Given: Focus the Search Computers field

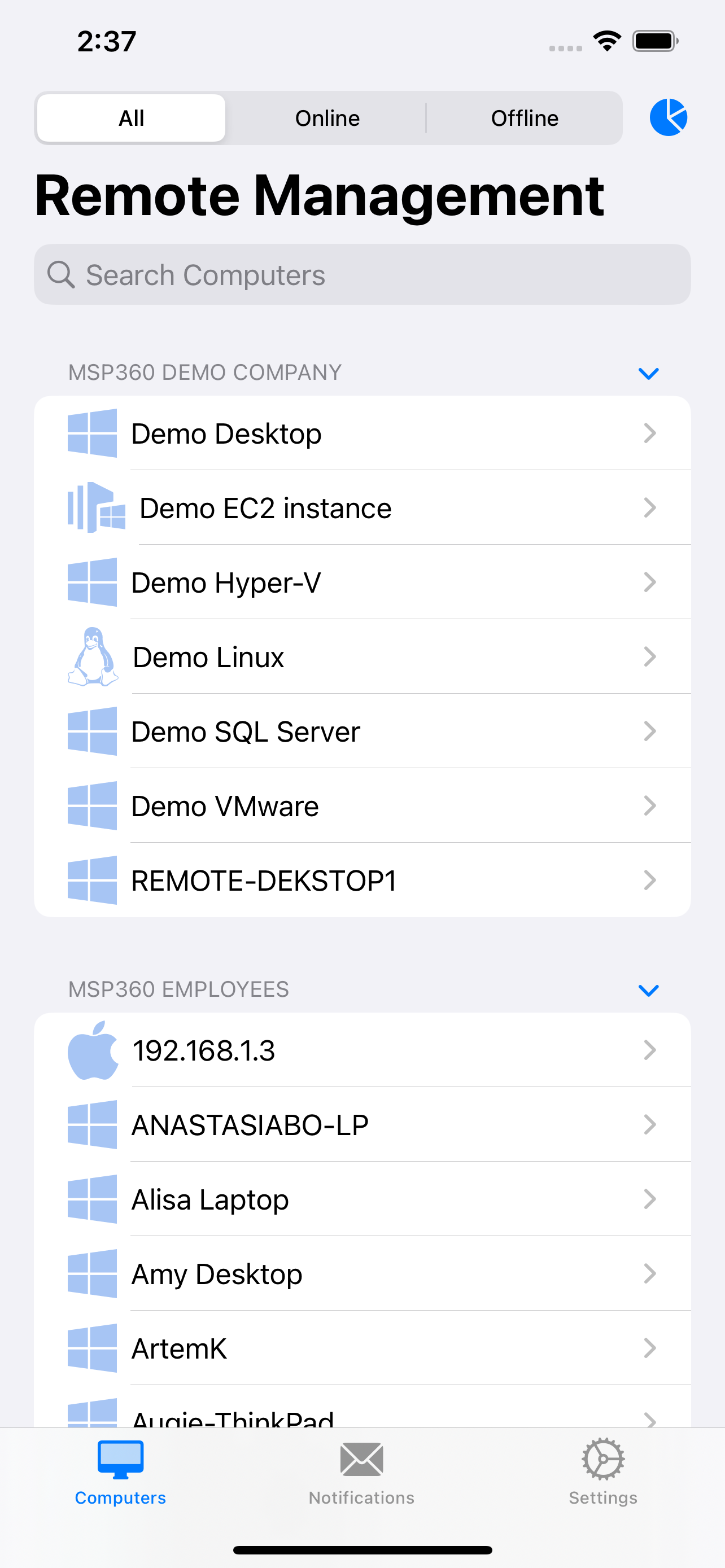Looking at the screenshot, I should tap(362, 274).
